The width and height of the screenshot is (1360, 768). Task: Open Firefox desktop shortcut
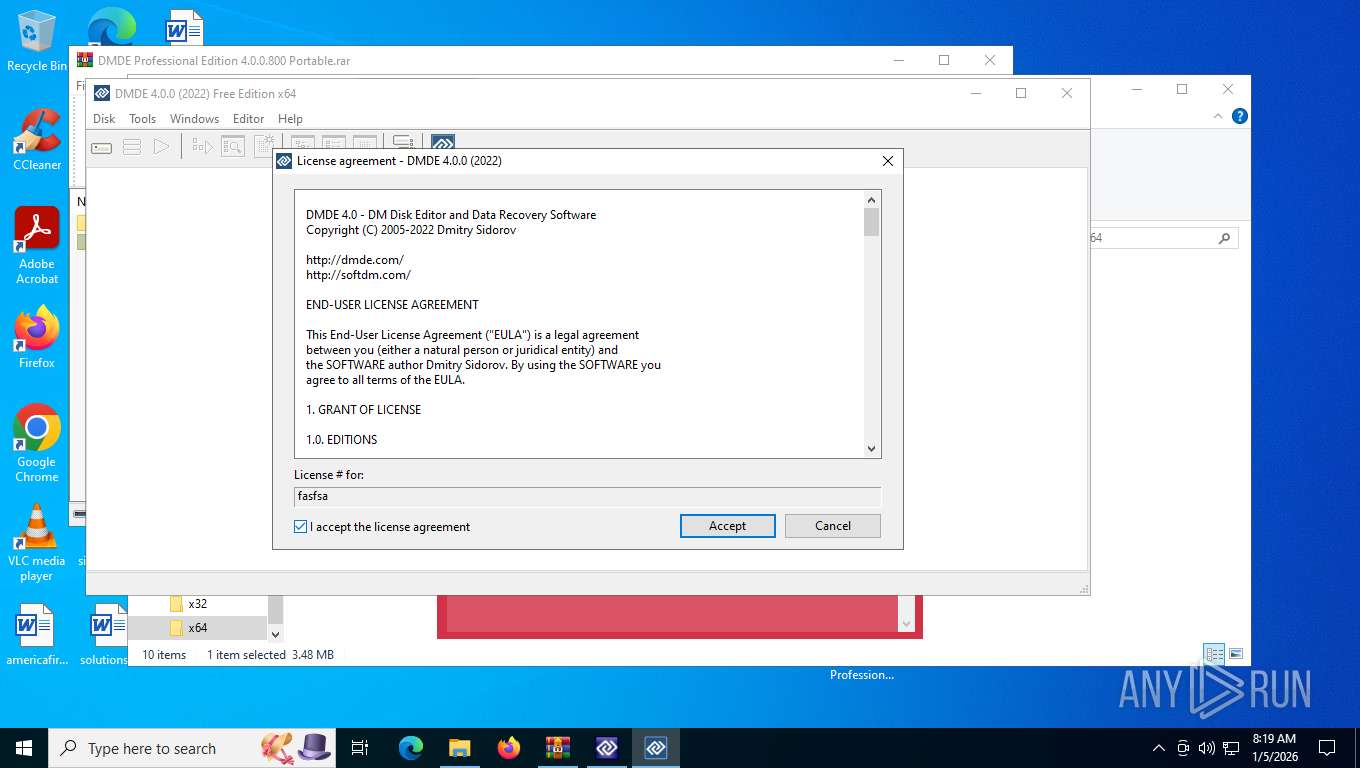tap(37, 337)
